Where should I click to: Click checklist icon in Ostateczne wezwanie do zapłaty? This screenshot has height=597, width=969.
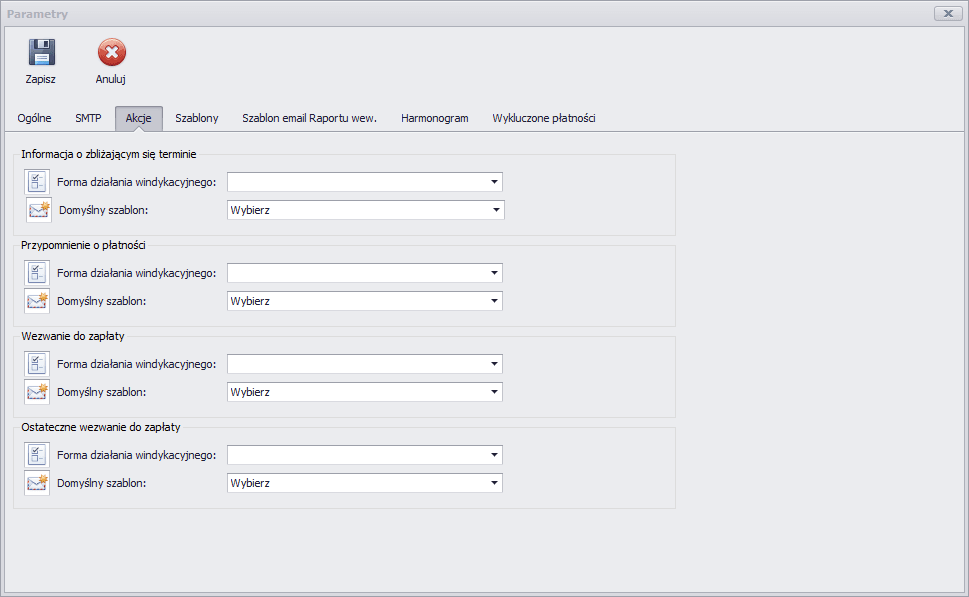point(37,454)
